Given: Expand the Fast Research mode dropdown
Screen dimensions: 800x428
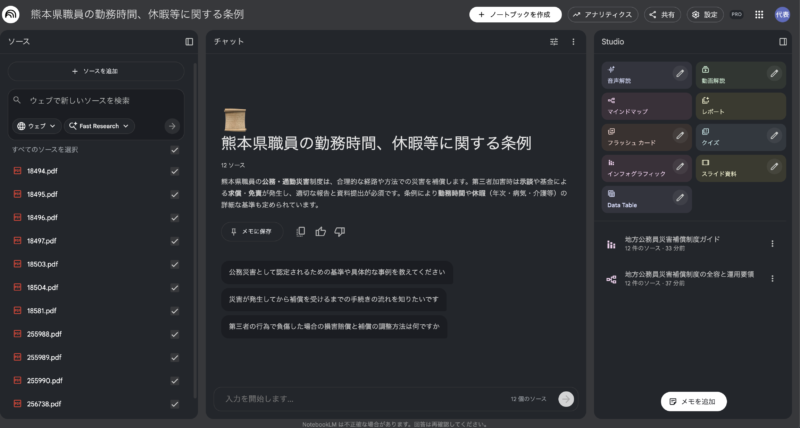Looking at the screenshot, I should (99, 126).
